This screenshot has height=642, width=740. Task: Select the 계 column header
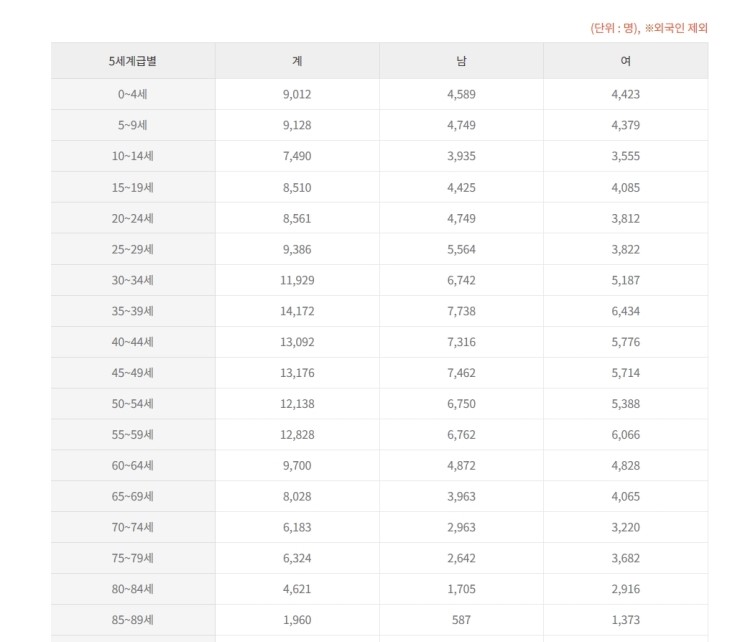click(x=297, y=61)
